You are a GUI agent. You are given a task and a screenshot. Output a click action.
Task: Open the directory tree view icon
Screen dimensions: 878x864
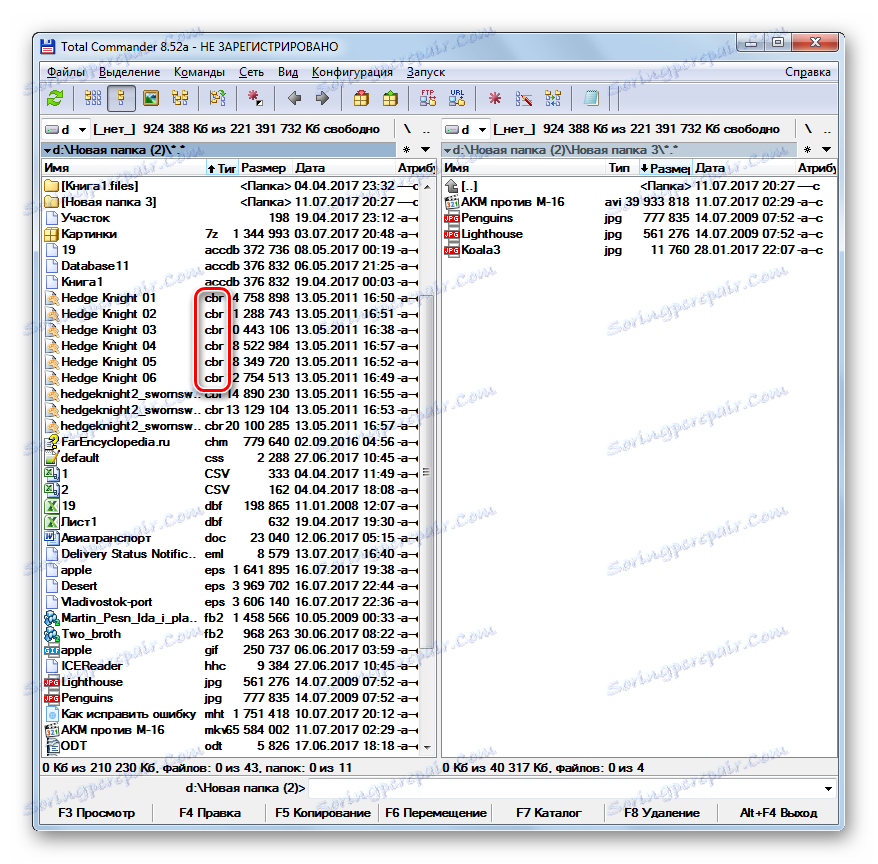180,99
